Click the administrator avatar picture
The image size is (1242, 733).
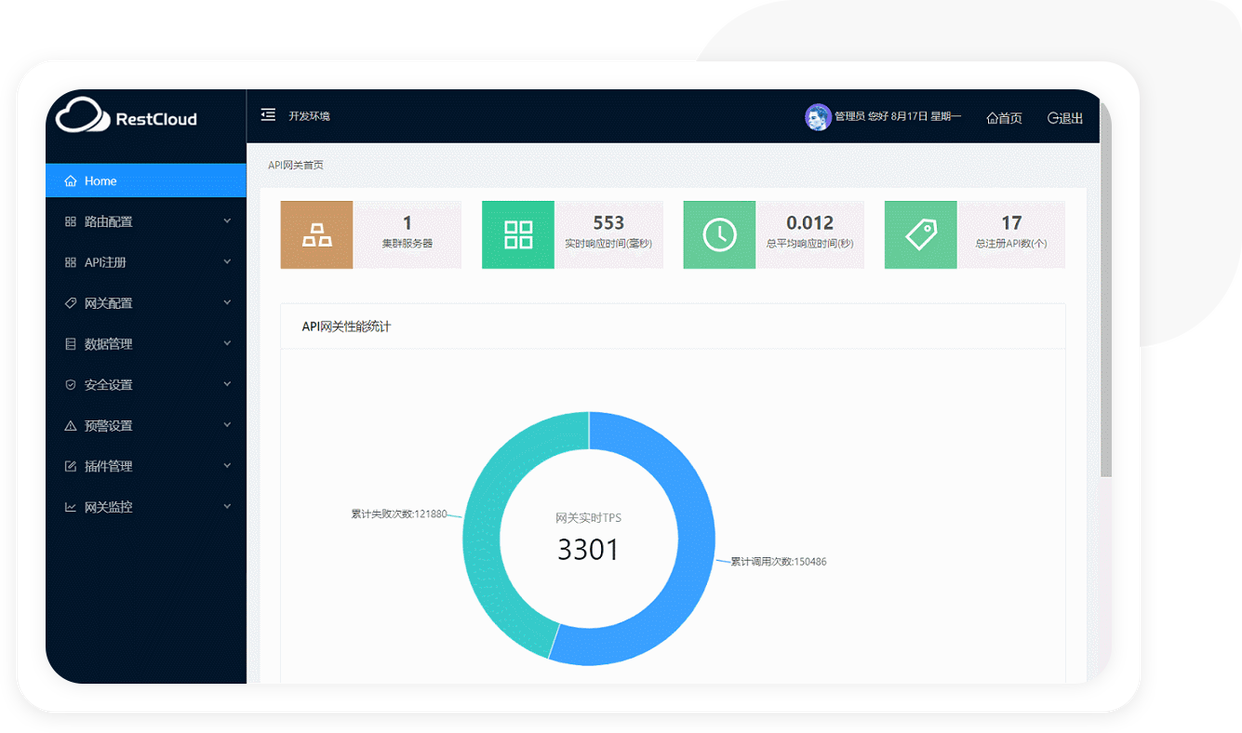pos(818,117)
